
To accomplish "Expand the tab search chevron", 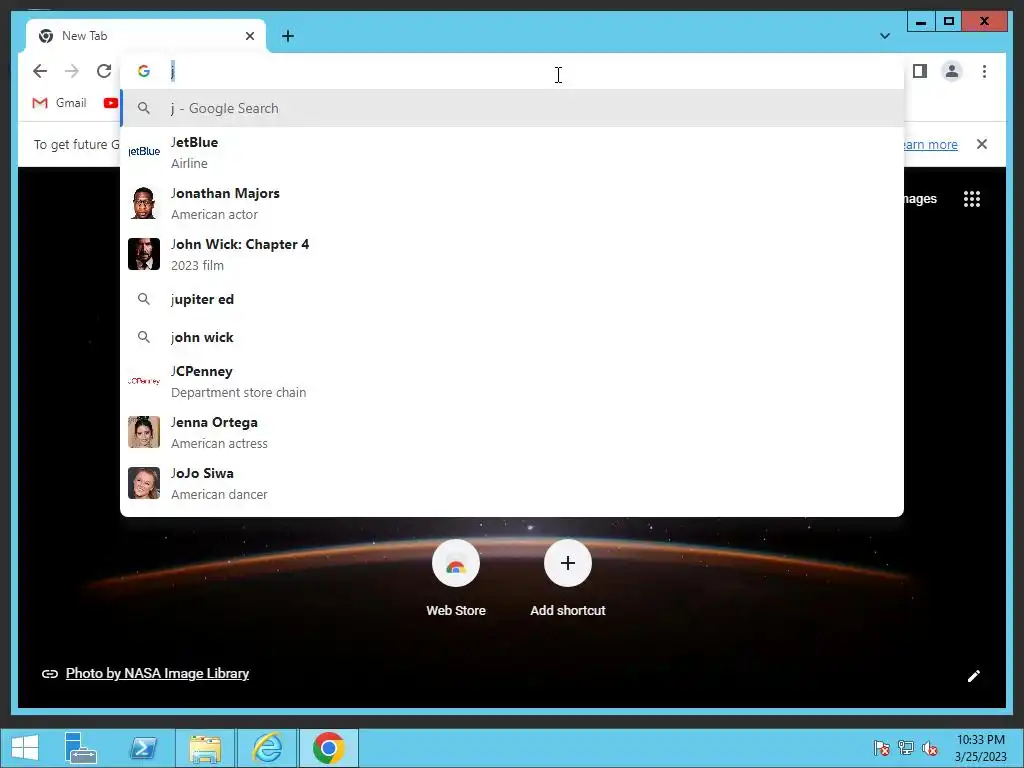I will click(x=885, y=36).
